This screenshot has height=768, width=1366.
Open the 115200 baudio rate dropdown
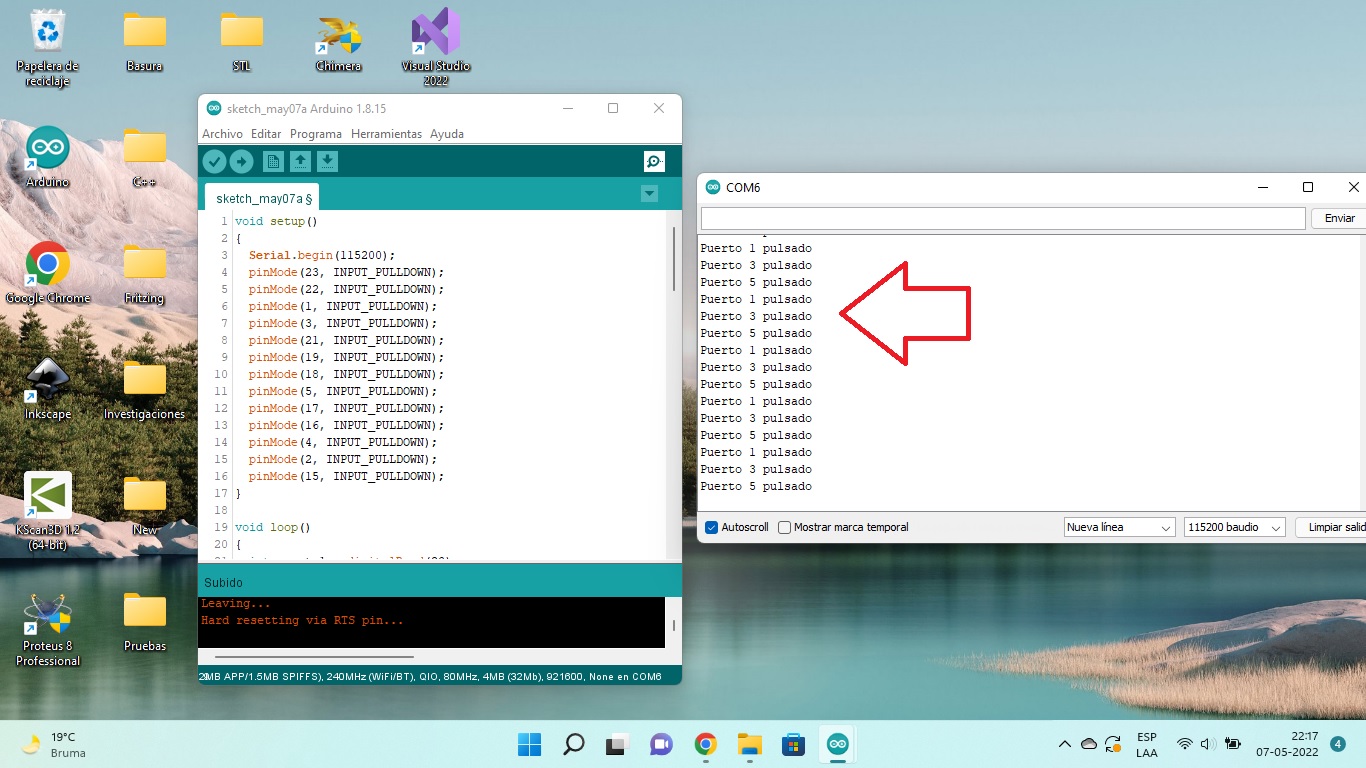point(1234,527)
